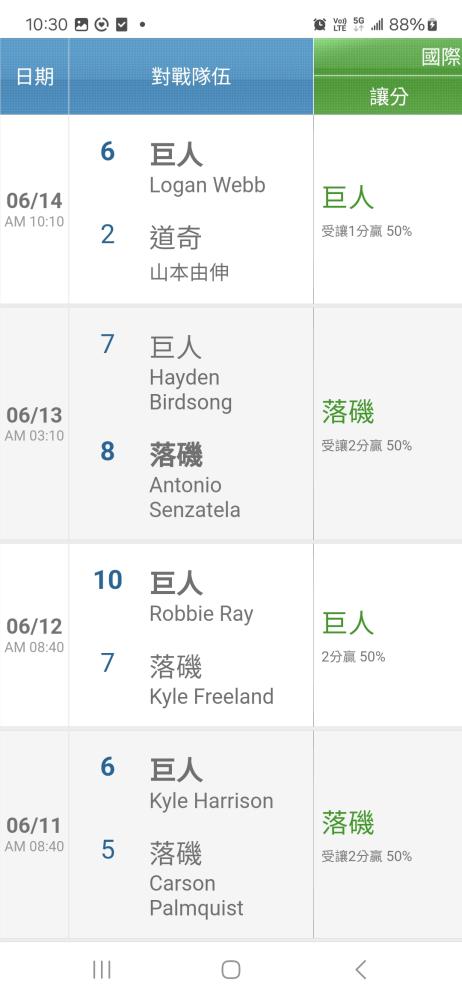Screen dimensions: 462x1000
Task: Tap the alarm icon in status bar
Action: coord(320,24)
